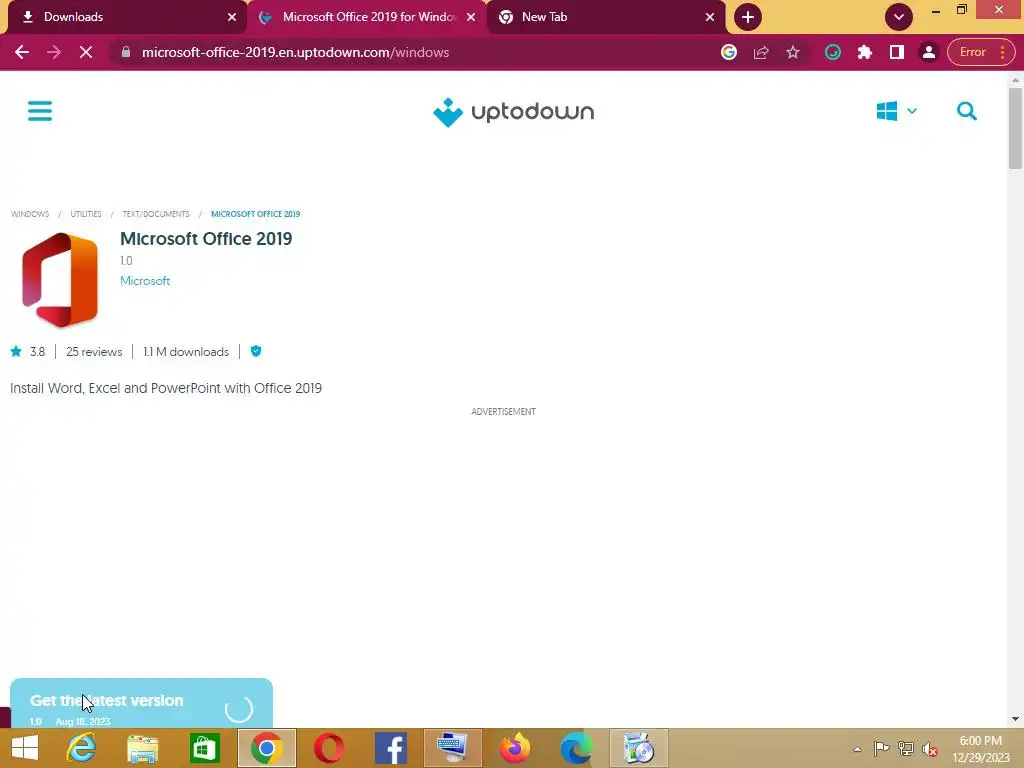Viewport: 1024px width, 768px height.
Task: Go back with the browser back arrow
Action: click(x=22, y=52)
